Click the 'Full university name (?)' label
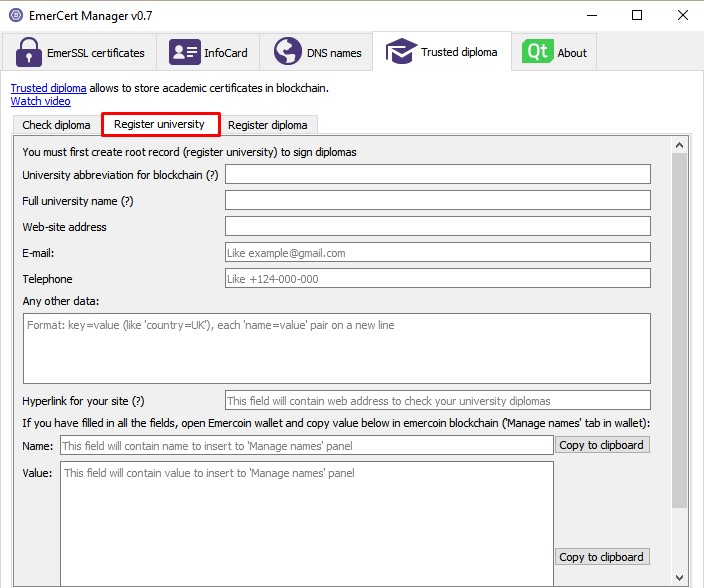This screenshot has height=588, width=704. 78,201
